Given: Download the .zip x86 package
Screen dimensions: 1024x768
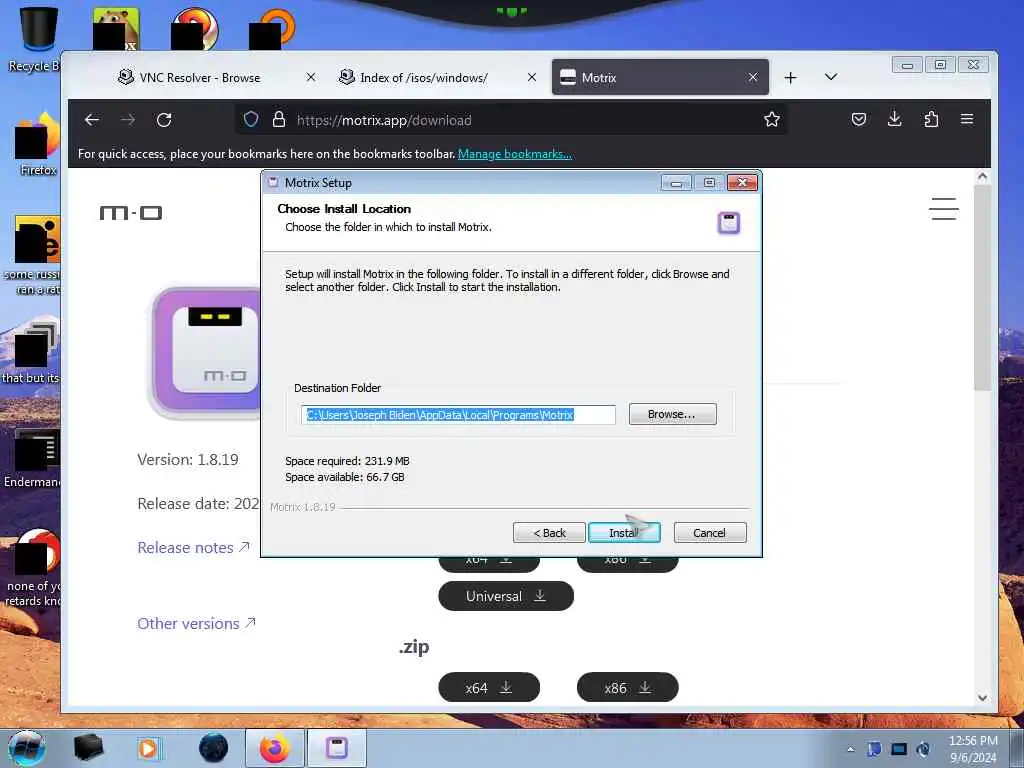Looking at the screenshot, I should [628, 688].
